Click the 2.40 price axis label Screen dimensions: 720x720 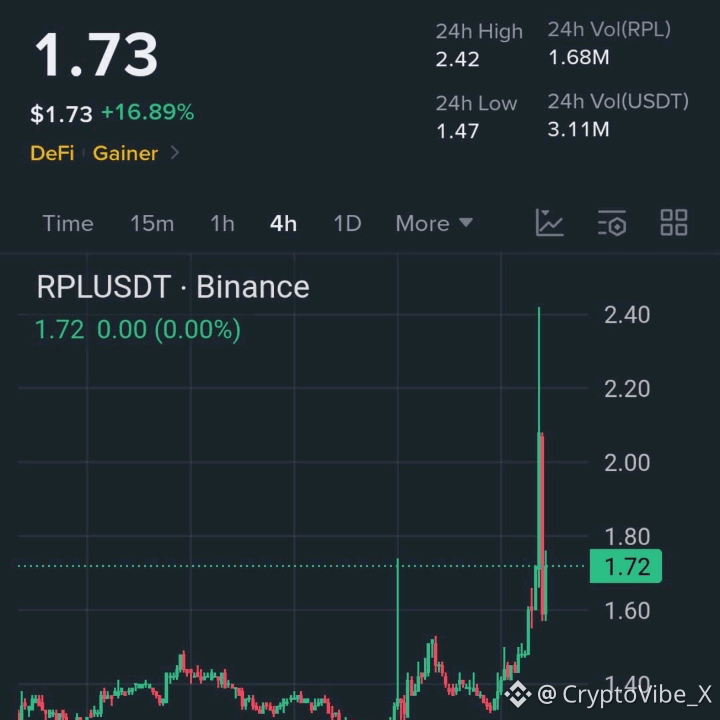pyautogui.click(x=627, y=315)
